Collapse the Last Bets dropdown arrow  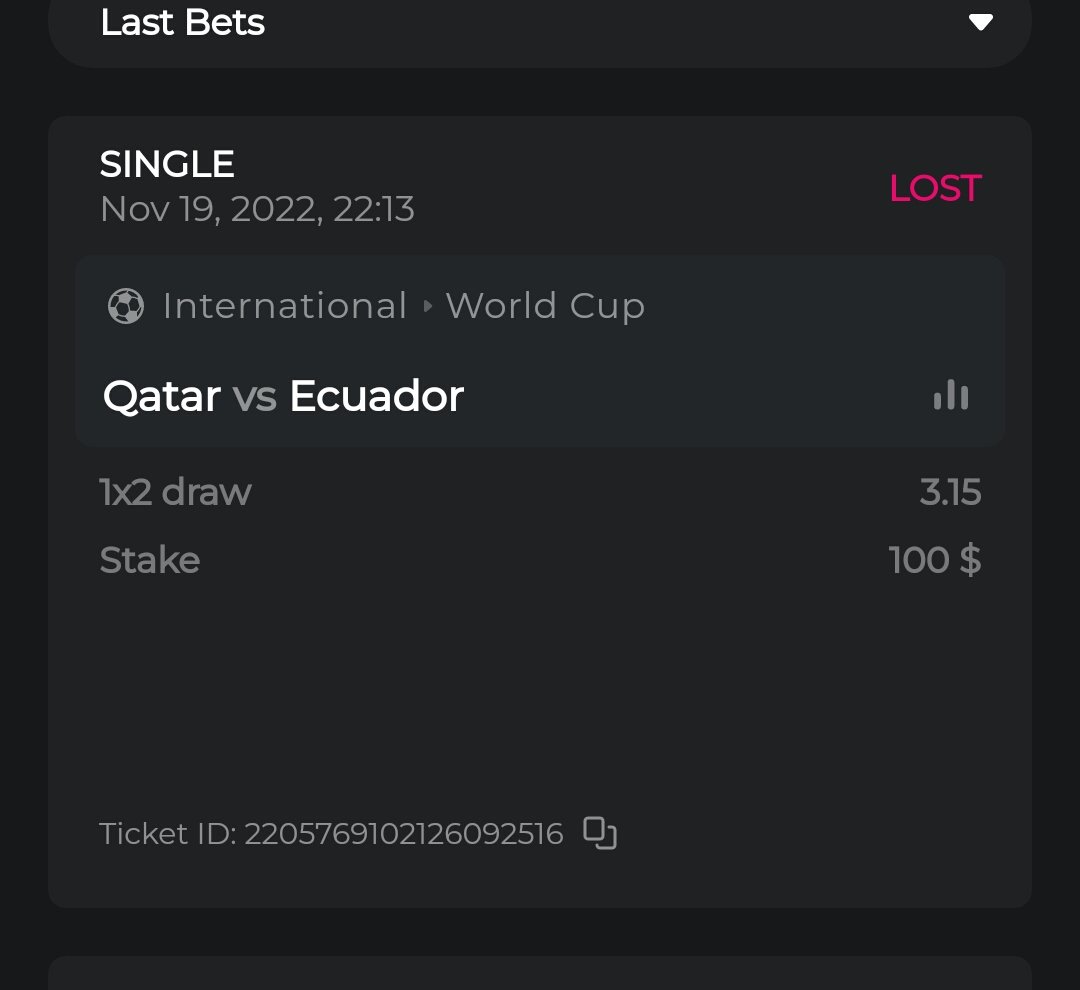980,22
